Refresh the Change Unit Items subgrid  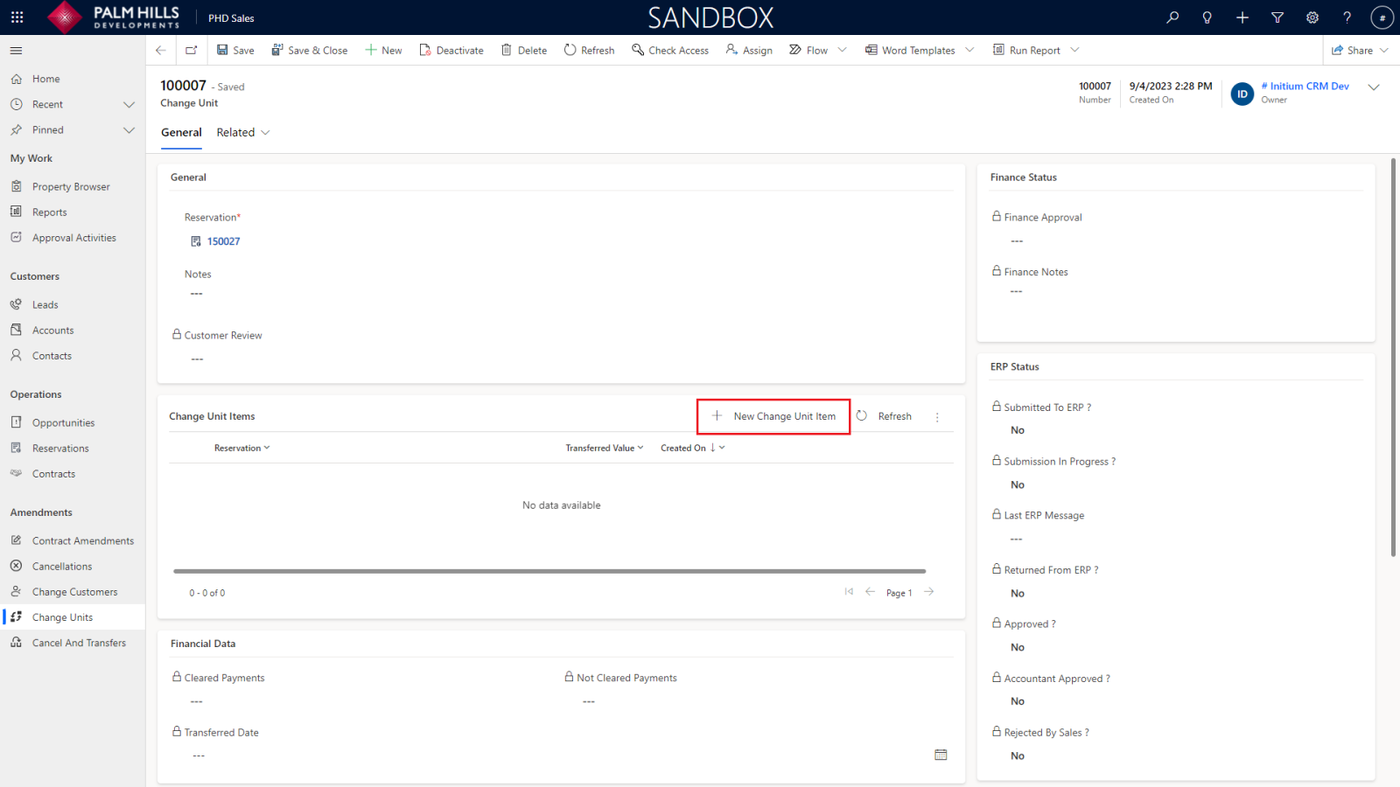[884, 416]
